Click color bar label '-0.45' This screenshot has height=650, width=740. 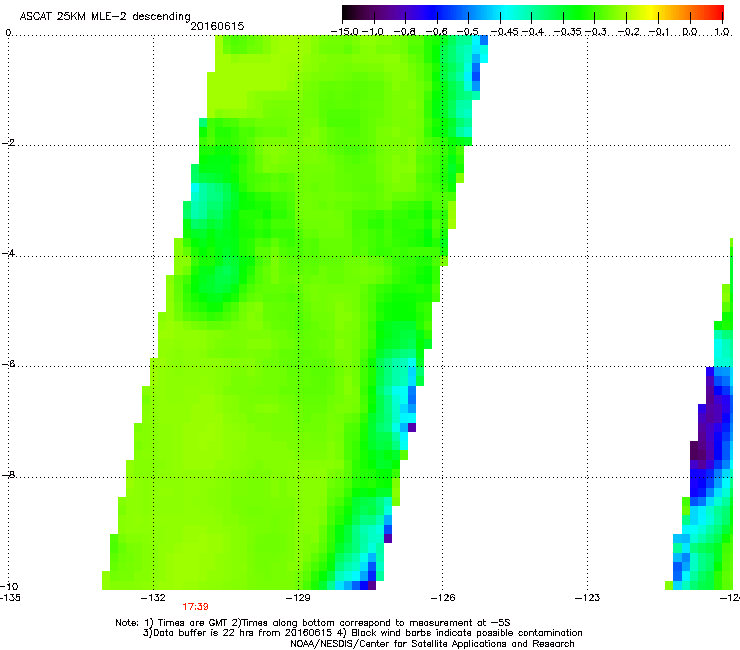[504, 32]
